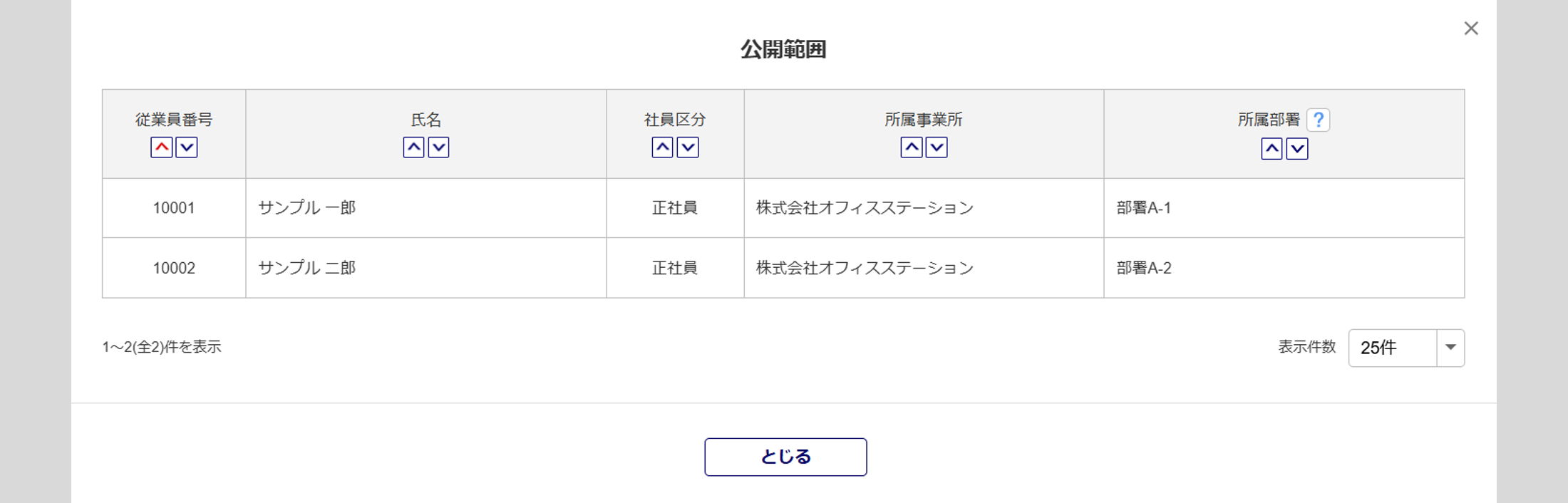Click the name サンプル 一郎
The image size is (1568, 503).
point(307,208)
